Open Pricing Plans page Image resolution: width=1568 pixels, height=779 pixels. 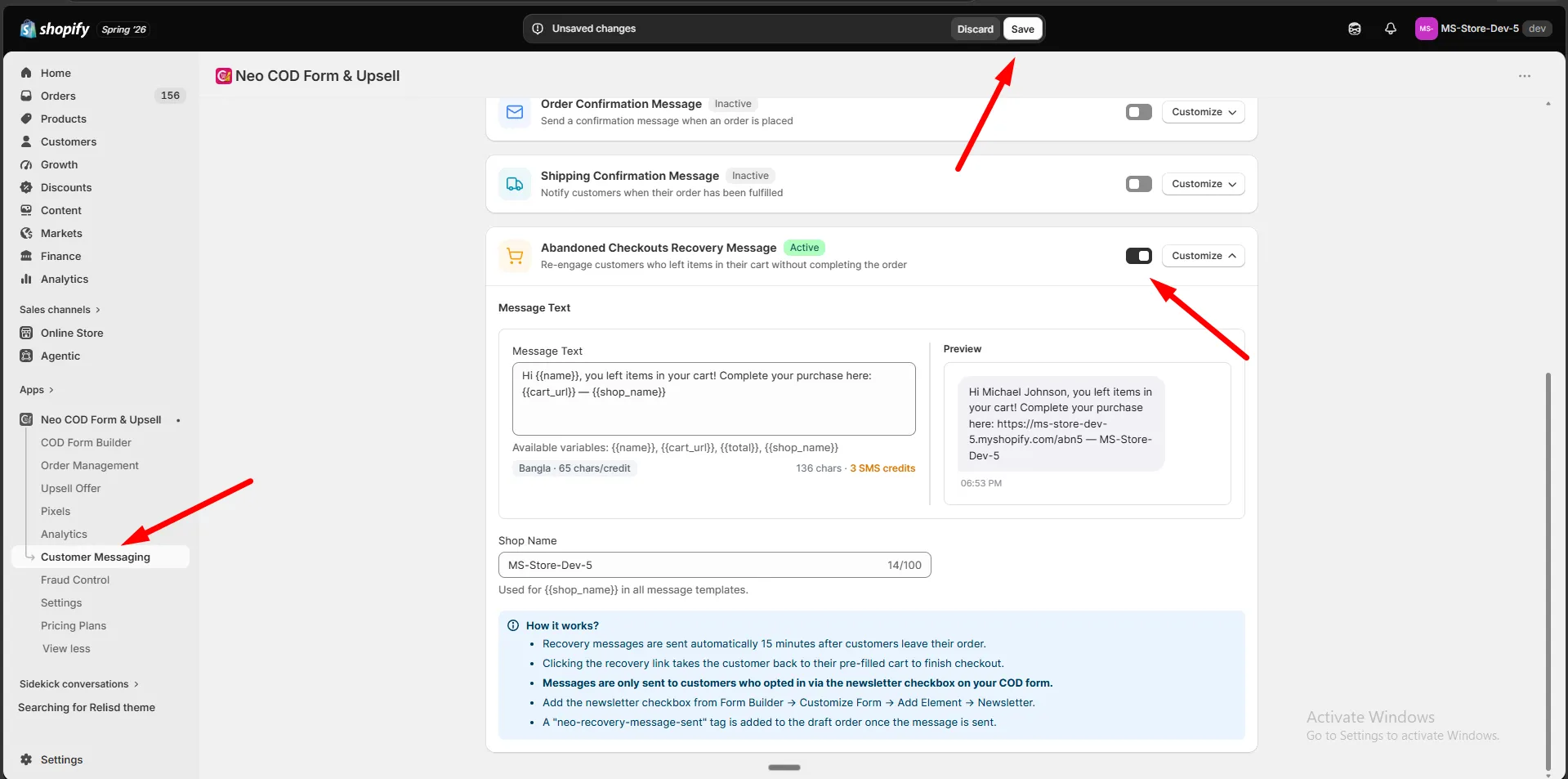74,625
